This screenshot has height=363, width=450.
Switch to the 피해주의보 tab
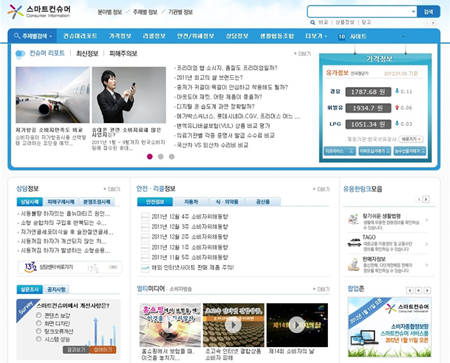[x=123, y=53]
